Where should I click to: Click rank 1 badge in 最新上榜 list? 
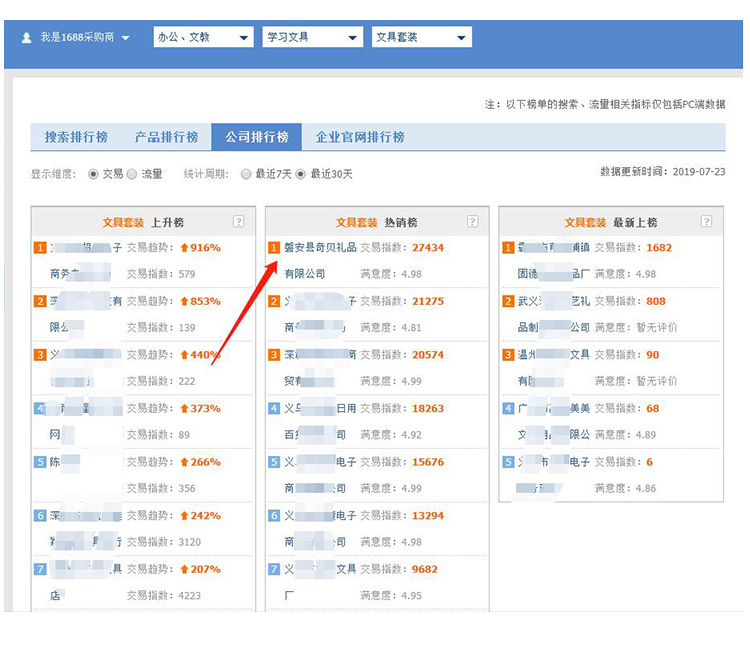pos(508,247)
